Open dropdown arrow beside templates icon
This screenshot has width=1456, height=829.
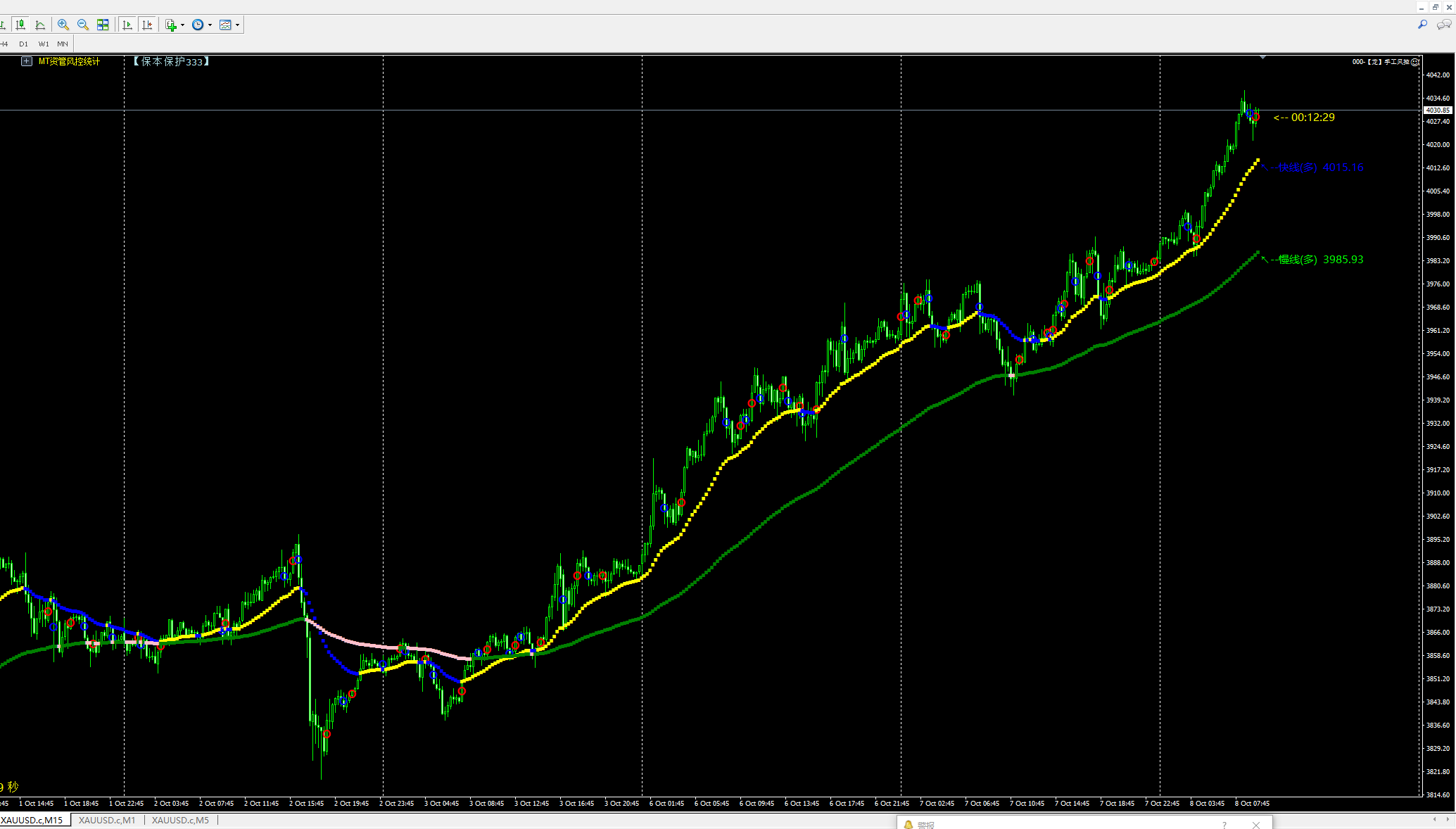[237, 25]
